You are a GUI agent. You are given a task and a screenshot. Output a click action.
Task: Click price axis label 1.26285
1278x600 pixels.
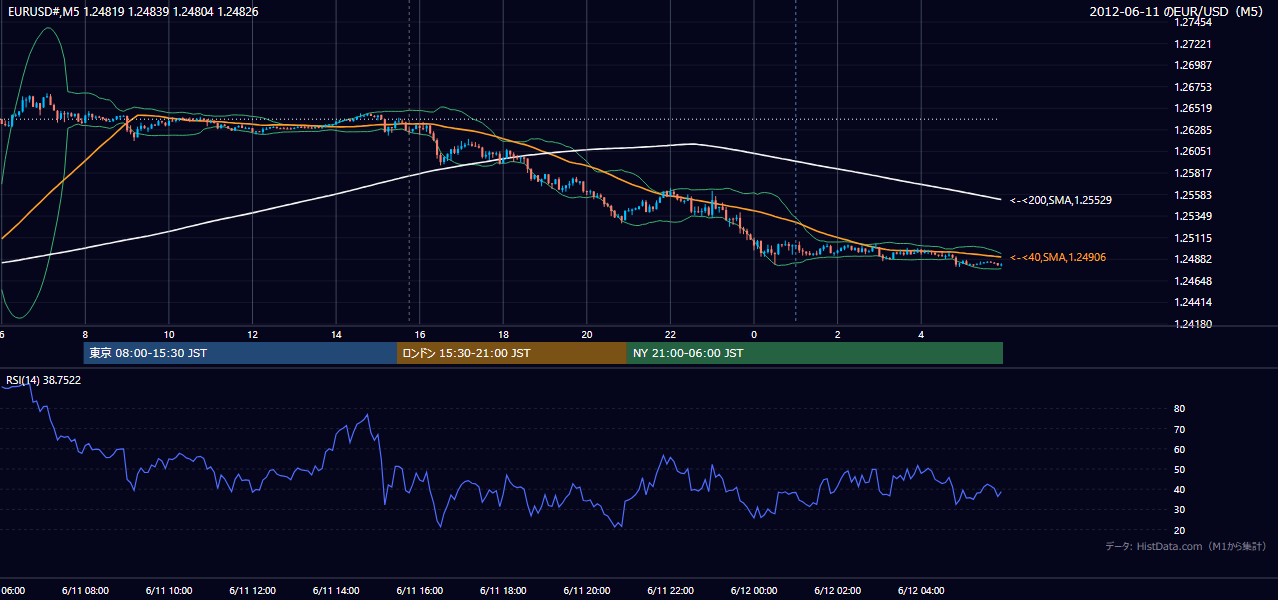tap(1193, 130)
